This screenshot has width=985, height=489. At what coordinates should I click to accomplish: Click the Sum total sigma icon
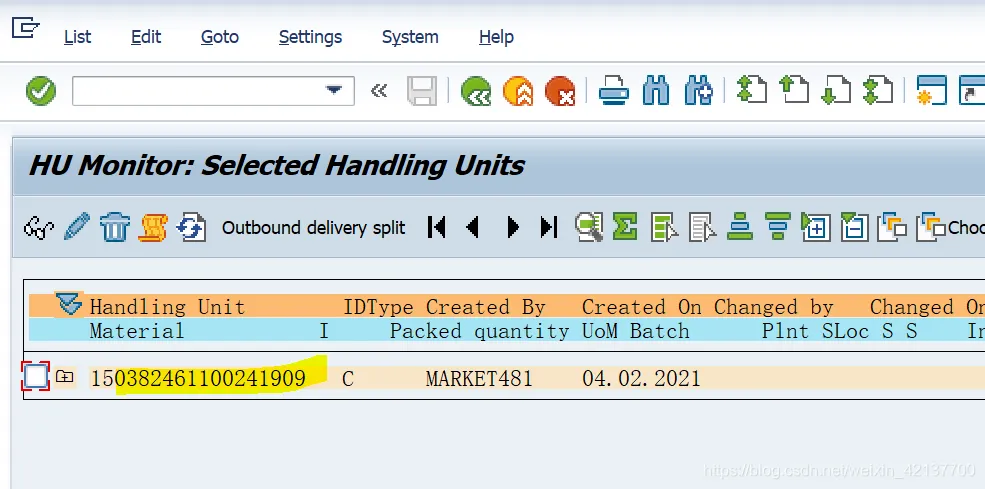pos(625,227)
